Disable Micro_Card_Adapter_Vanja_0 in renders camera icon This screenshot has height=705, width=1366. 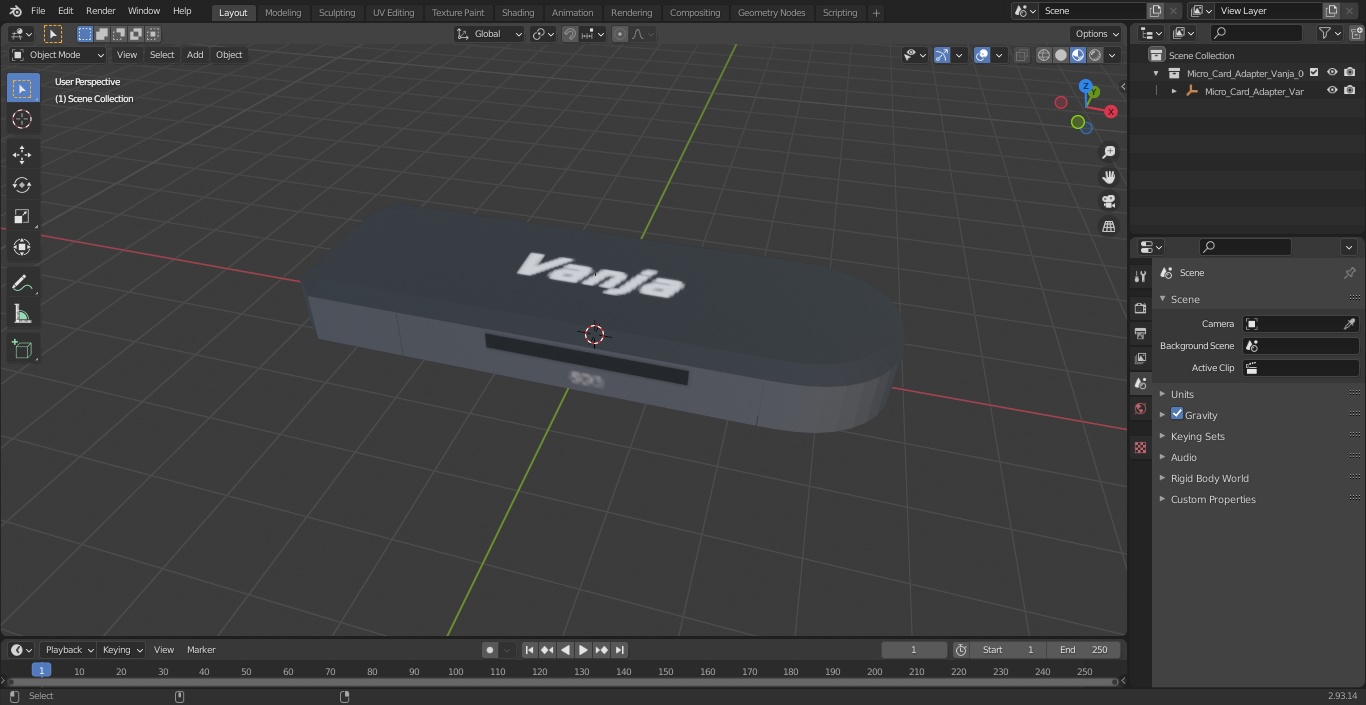(1349, 72)
